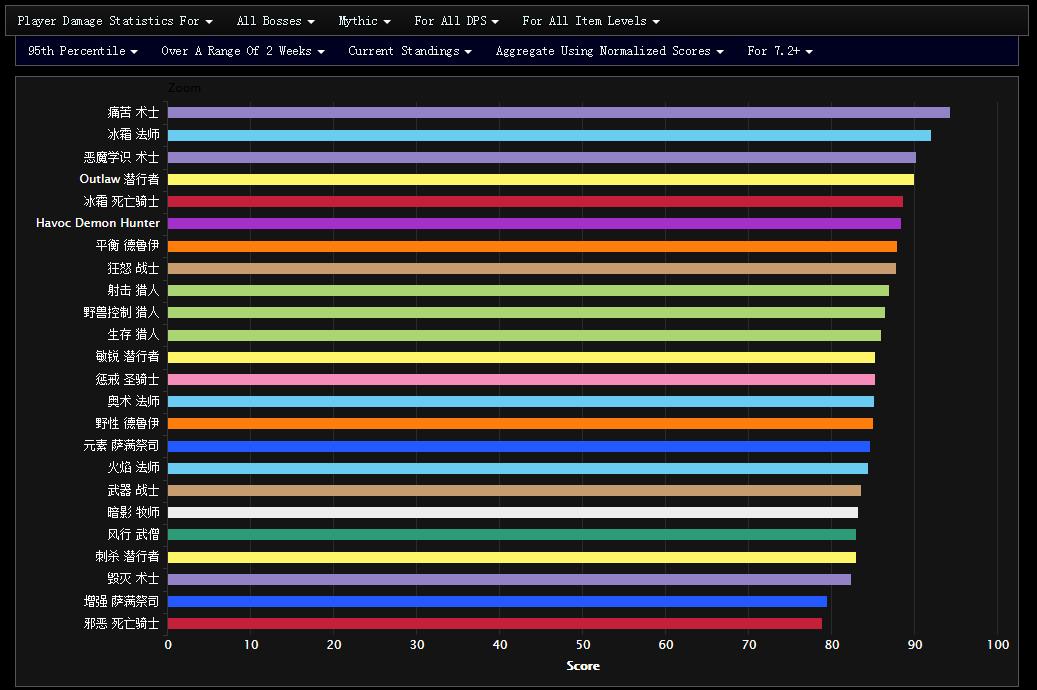This screenshot has height=690, width=1037.
Task: Click the top purple 痛苦 术士 bar
Action: 558,113
